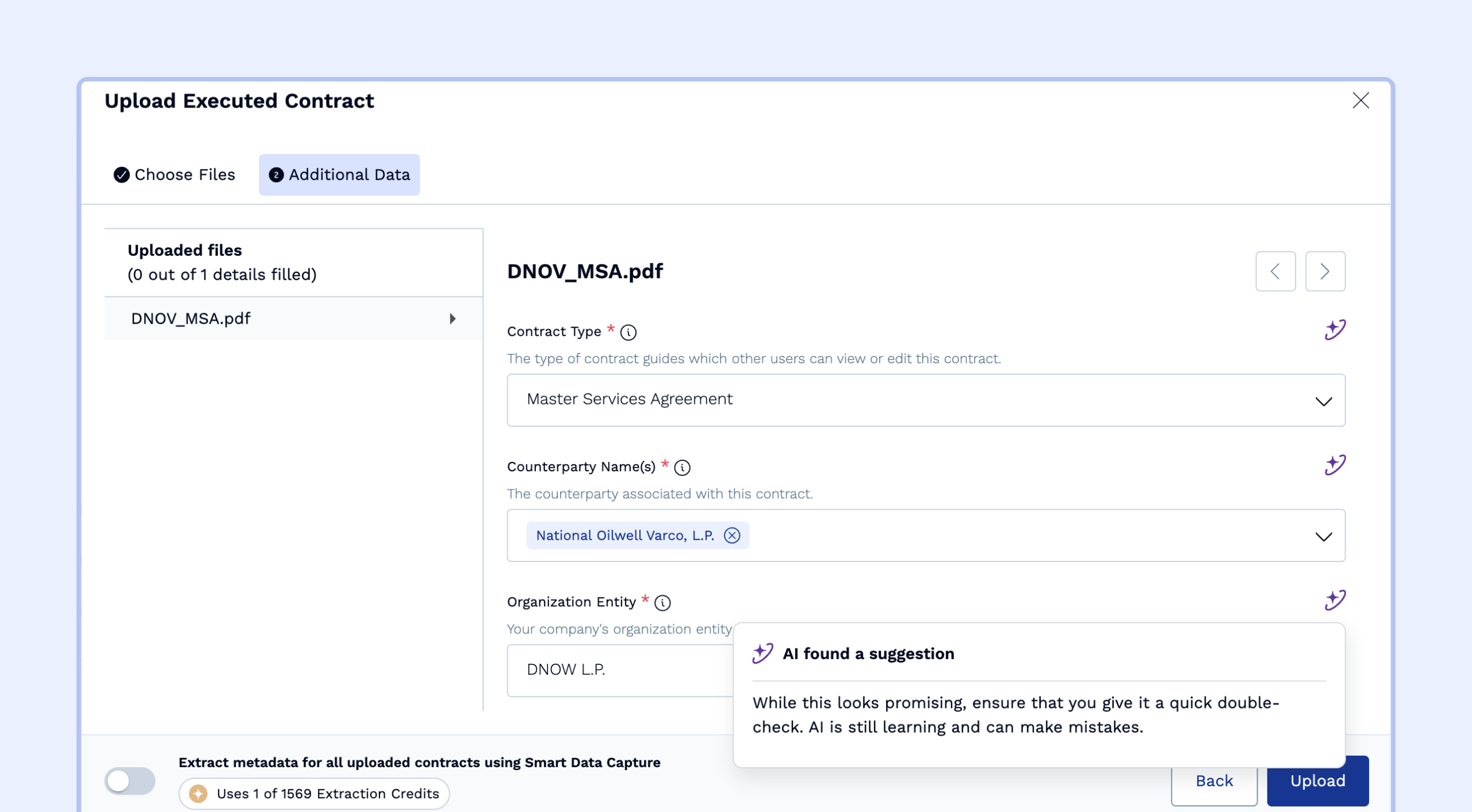Screen dimensions: 1472x812
Task: Click info icon beside Organization Entity label
Action: point(662,602)
